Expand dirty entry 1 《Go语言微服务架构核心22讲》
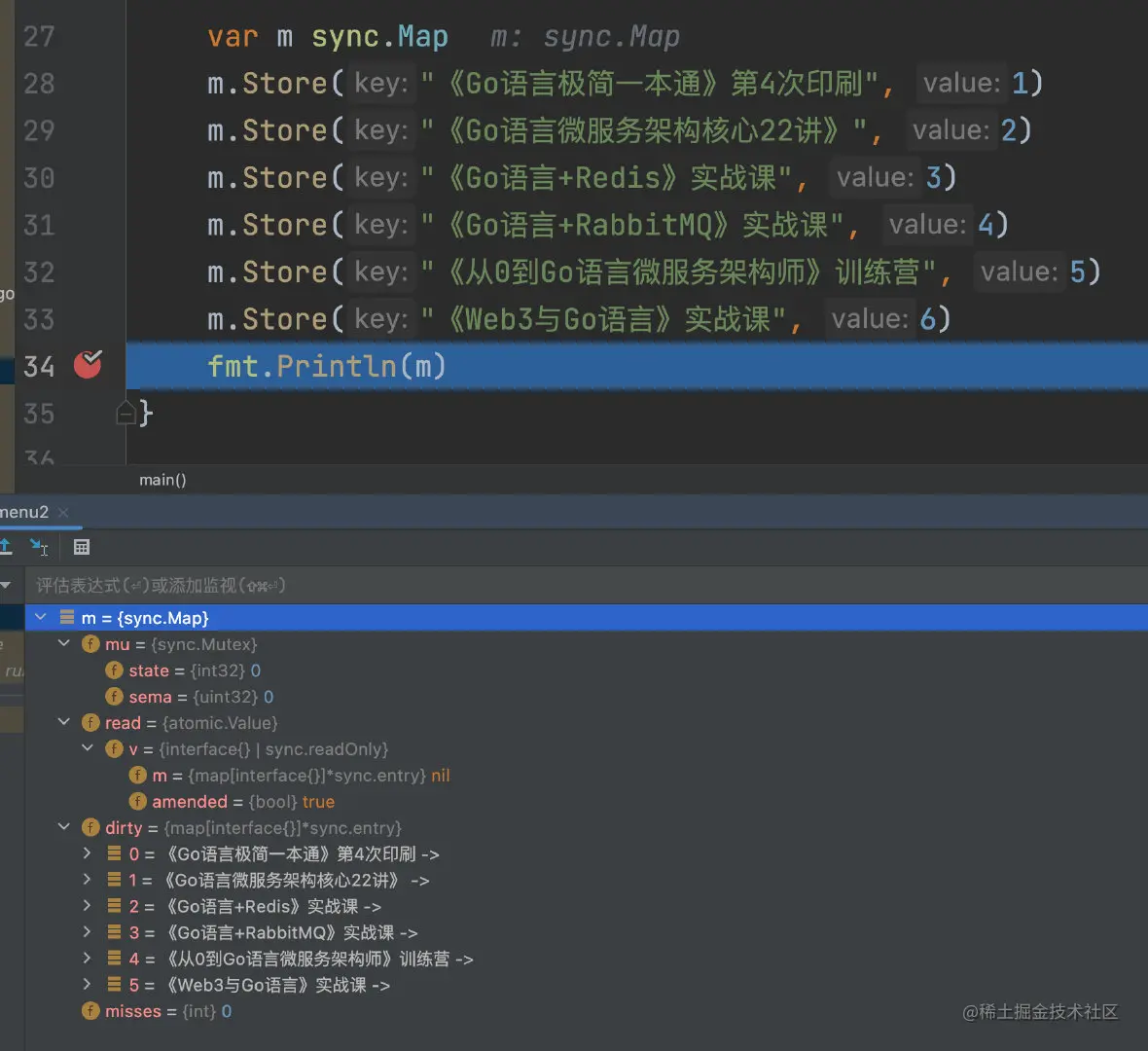Viewport: 1148px width, 1051px height. (x=88, y=880)
